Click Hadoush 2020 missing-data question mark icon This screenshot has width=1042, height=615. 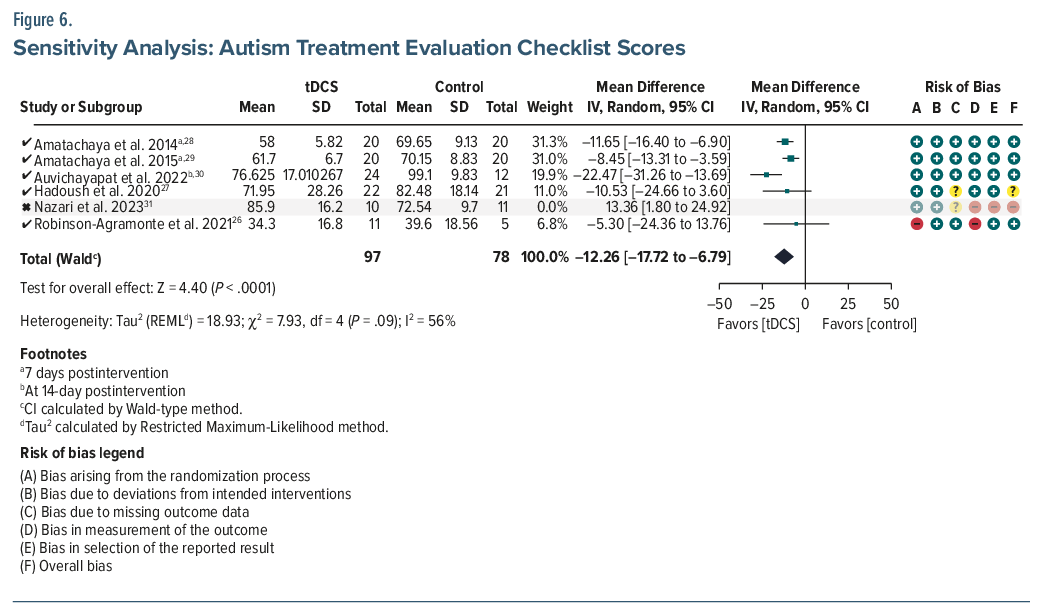pos(955,190)
